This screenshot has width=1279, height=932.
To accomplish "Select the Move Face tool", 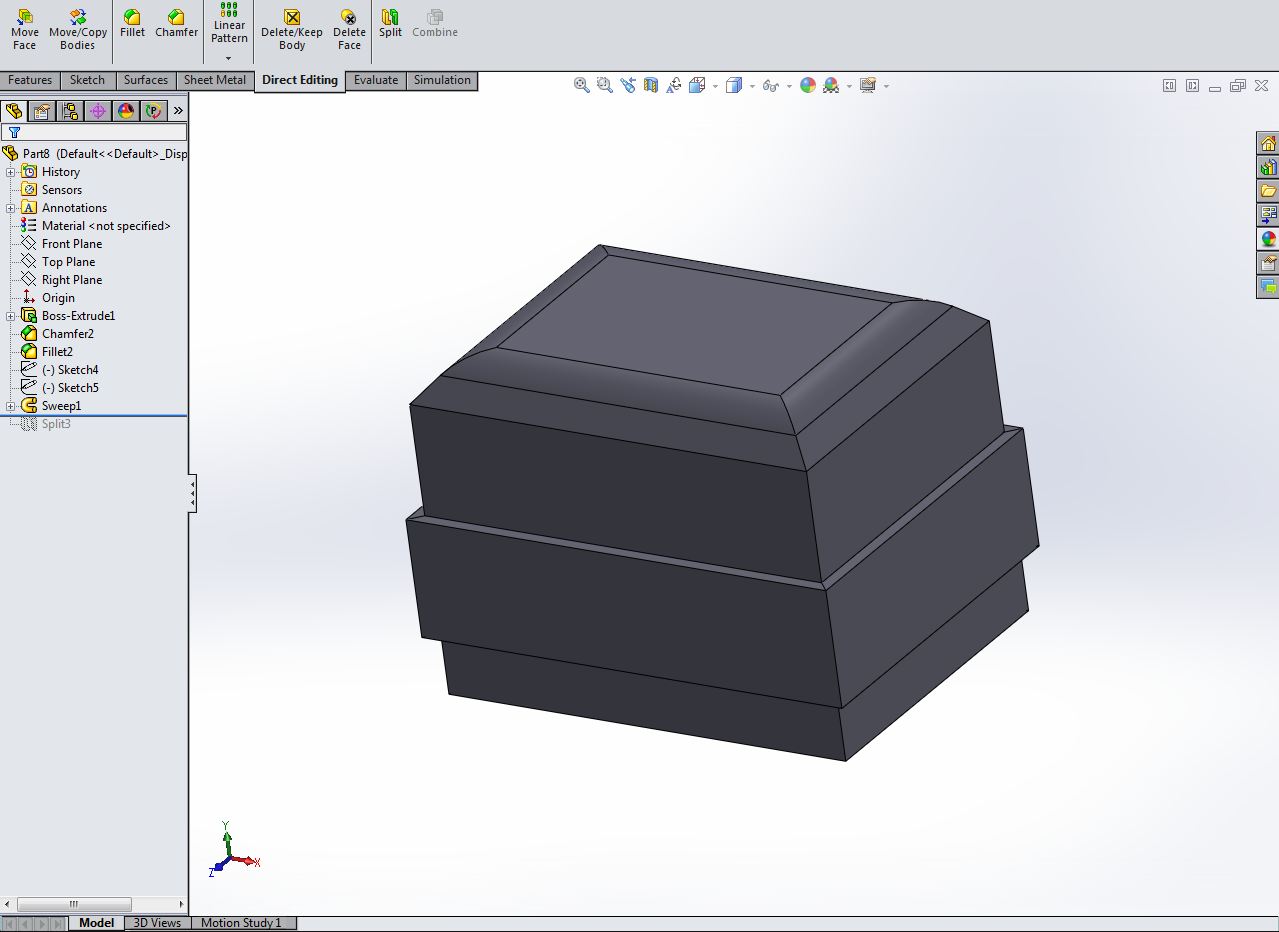I will [x=25, y=29].
